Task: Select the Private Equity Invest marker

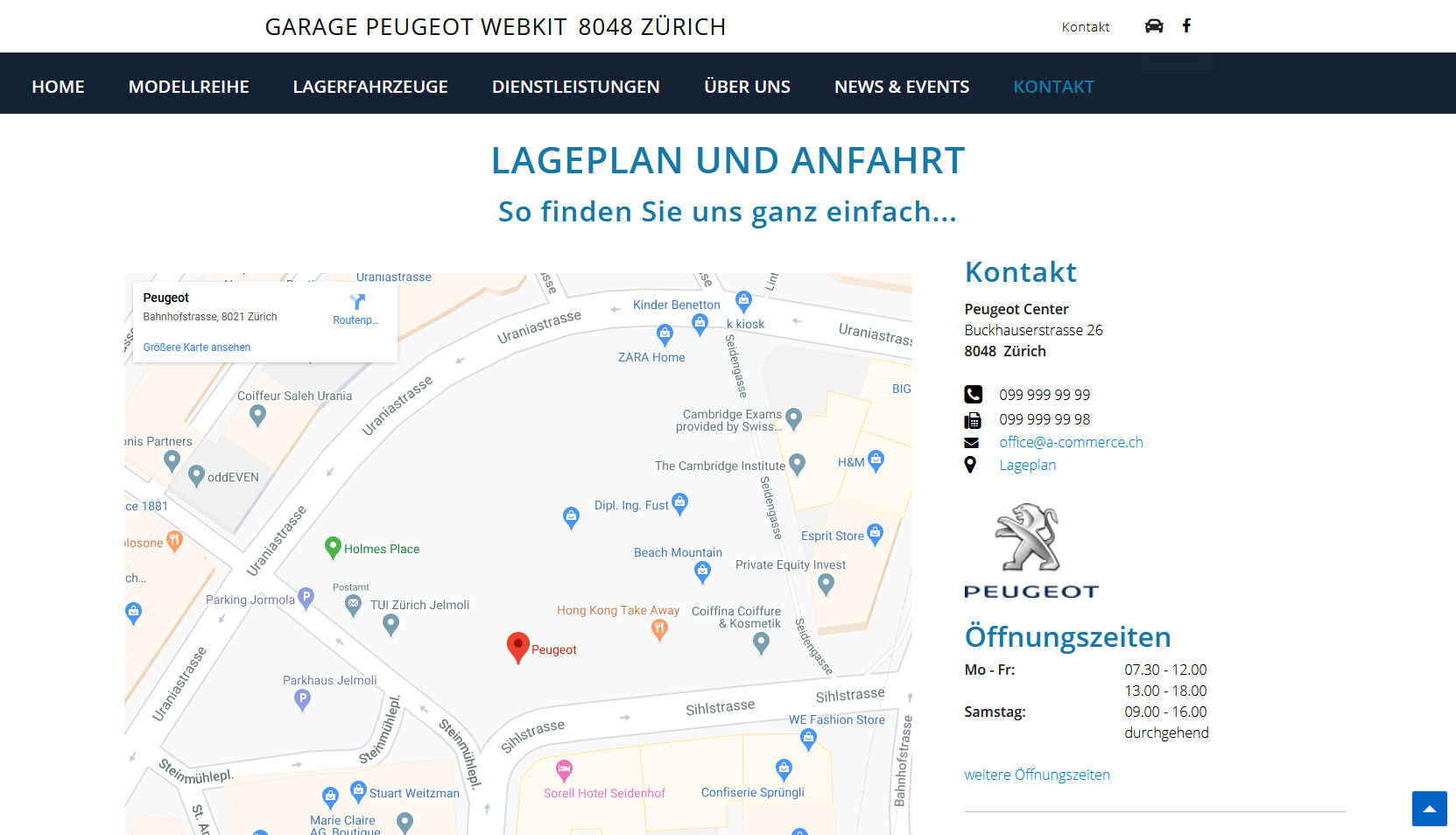Action: pyautogui.click(x=826, y=586)
